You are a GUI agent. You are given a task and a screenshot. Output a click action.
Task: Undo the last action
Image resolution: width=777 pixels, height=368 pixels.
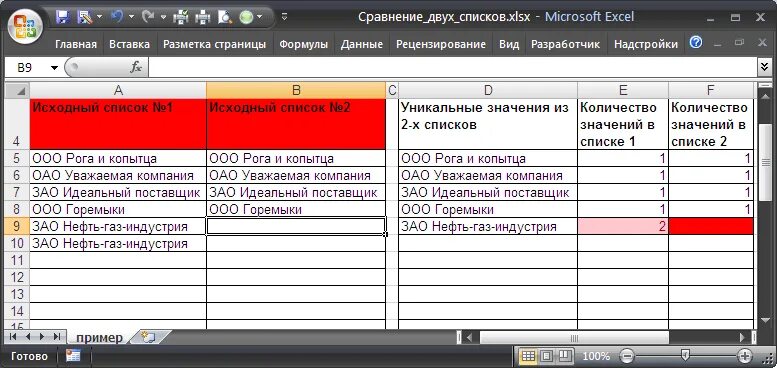[117, 17]
